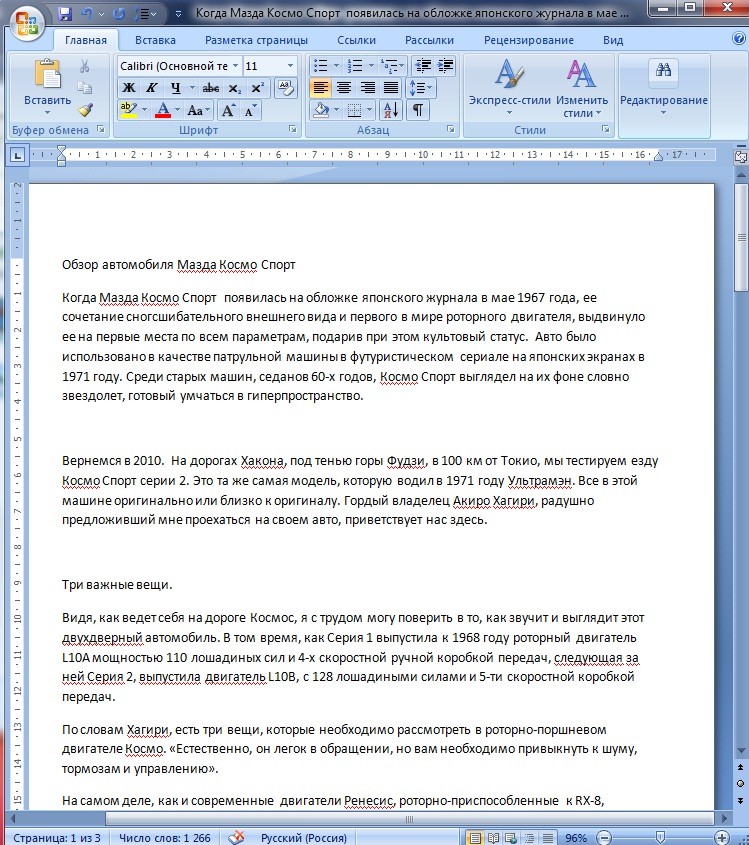This screenshot has width=749, height=845.
Task: Toggle bold Ж formatting
Action: coord(129,88)
